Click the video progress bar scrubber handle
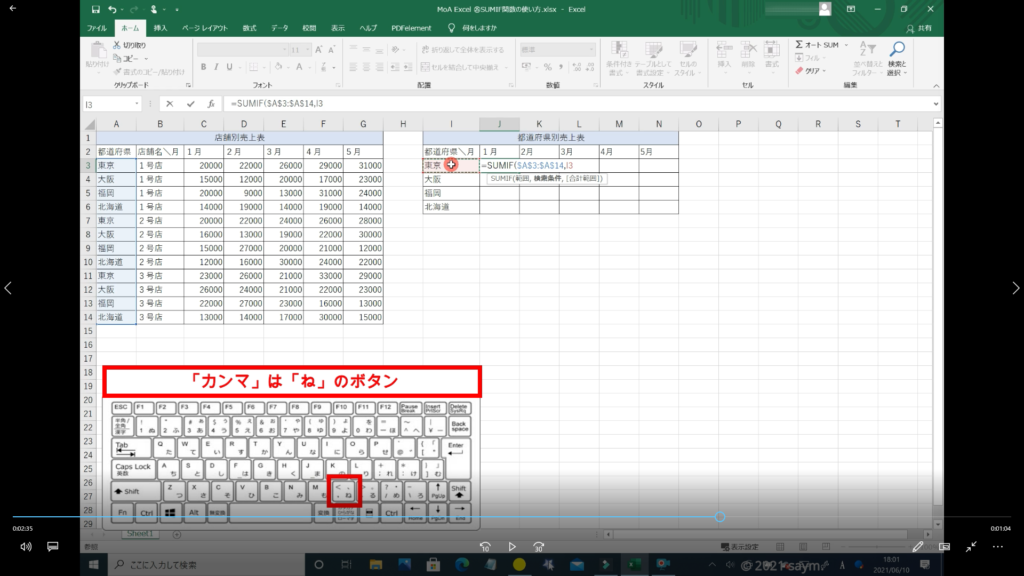1024x576 pixels. tap(720, 517)
